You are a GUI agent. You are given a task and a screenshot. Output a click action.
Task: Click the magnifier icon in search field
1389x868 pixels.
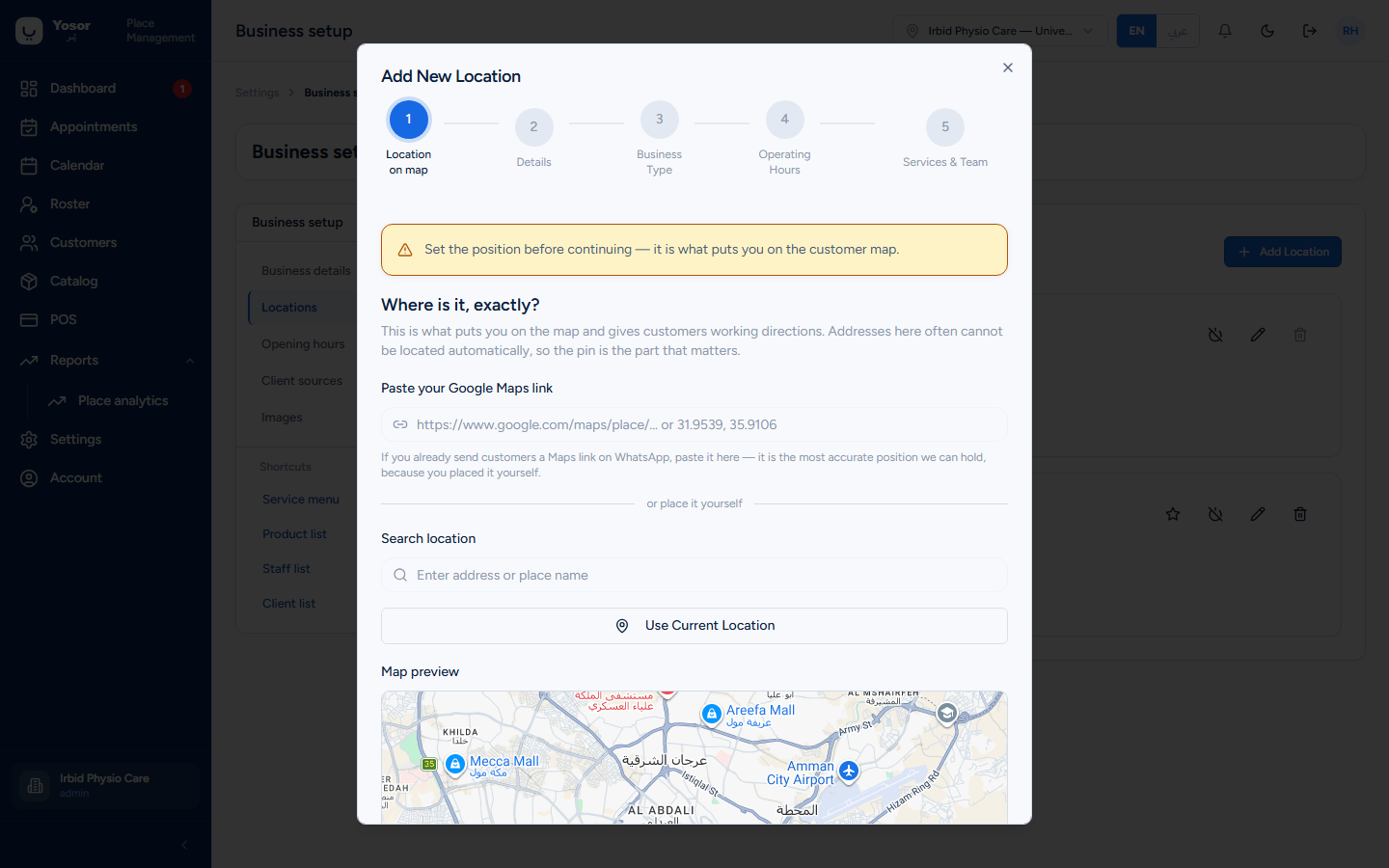pos(400,575)
